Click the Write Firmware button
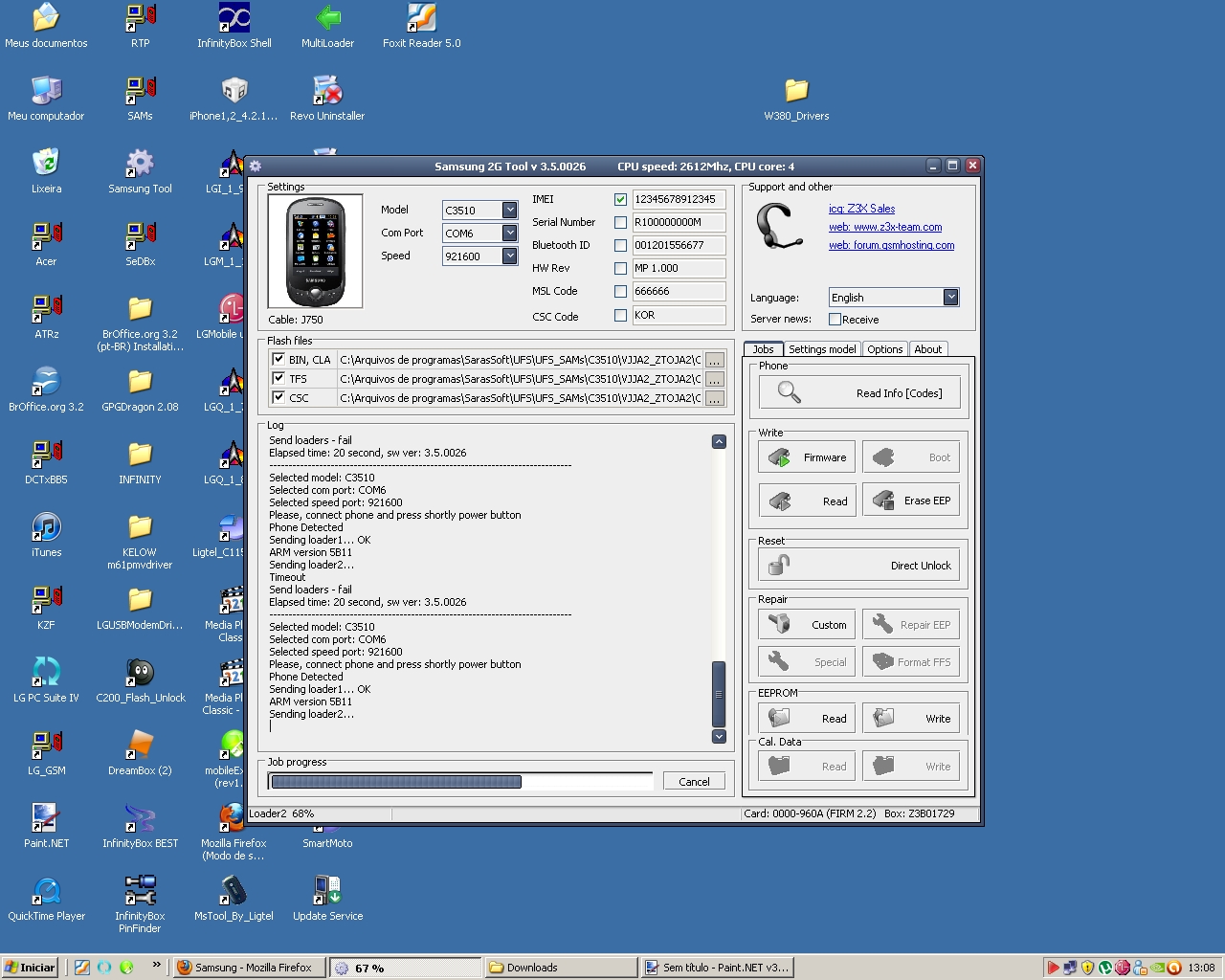 (807, 457)
